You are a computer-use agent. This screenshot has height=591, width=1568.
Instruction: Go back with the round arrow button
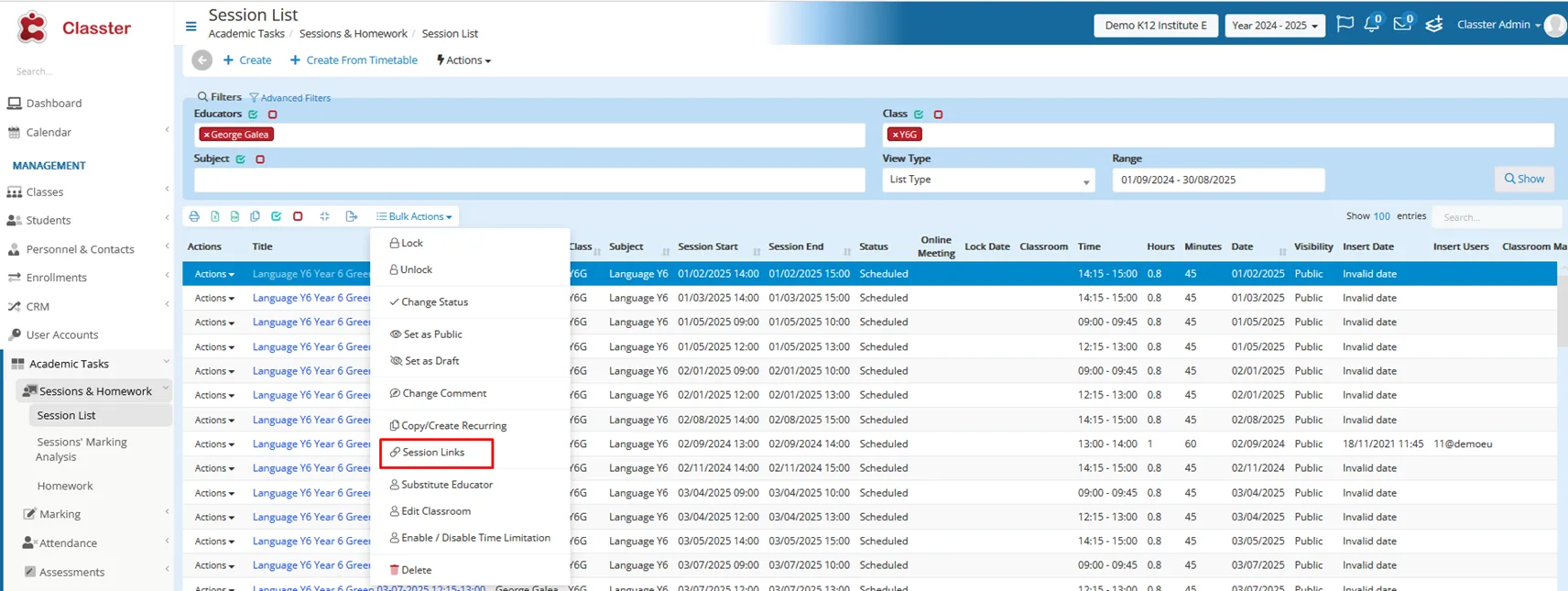(201, 60)
